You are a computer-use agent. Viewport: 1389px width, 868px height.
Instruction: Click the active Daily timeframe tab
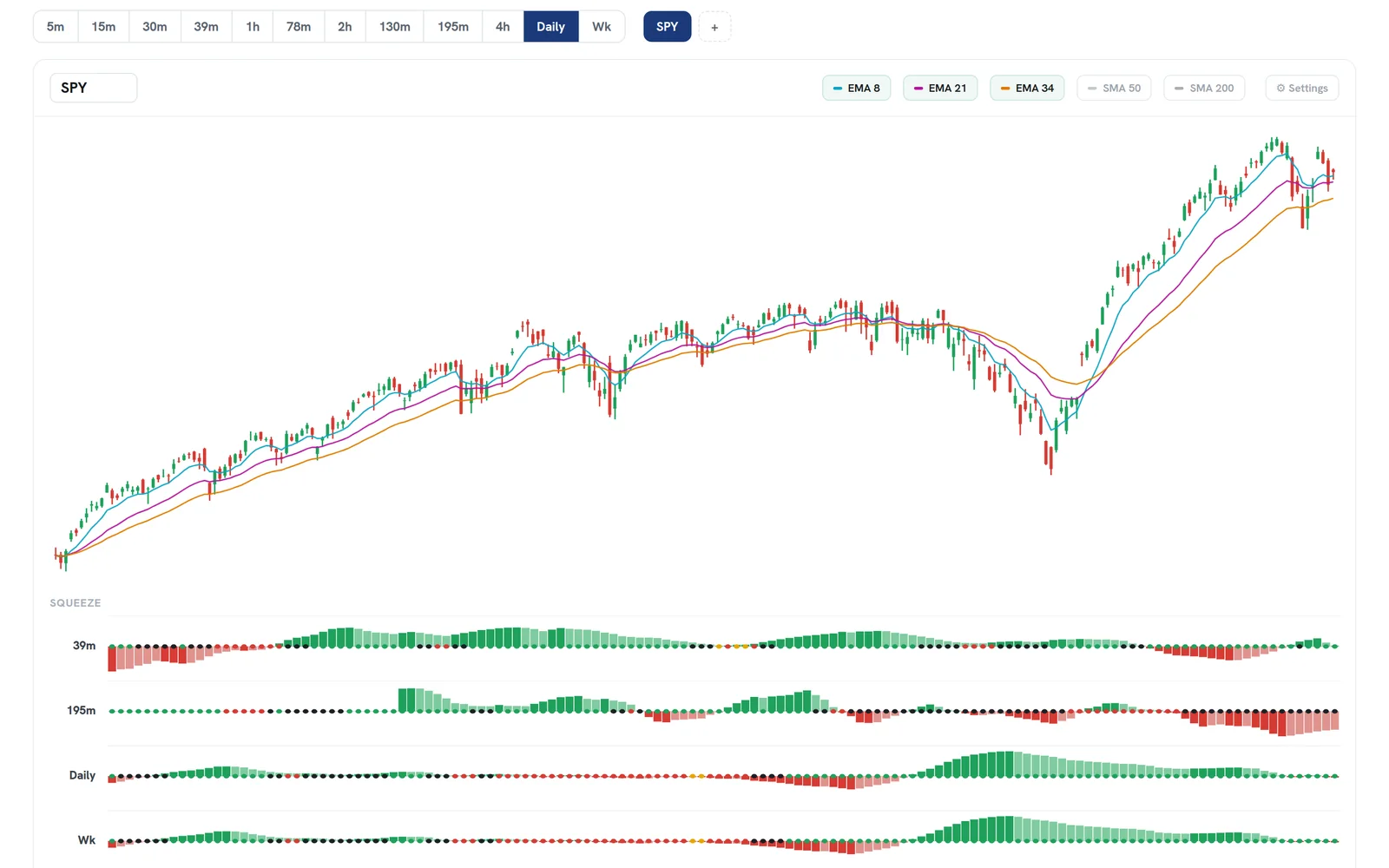pyautogui.click(x=550, y=27)
